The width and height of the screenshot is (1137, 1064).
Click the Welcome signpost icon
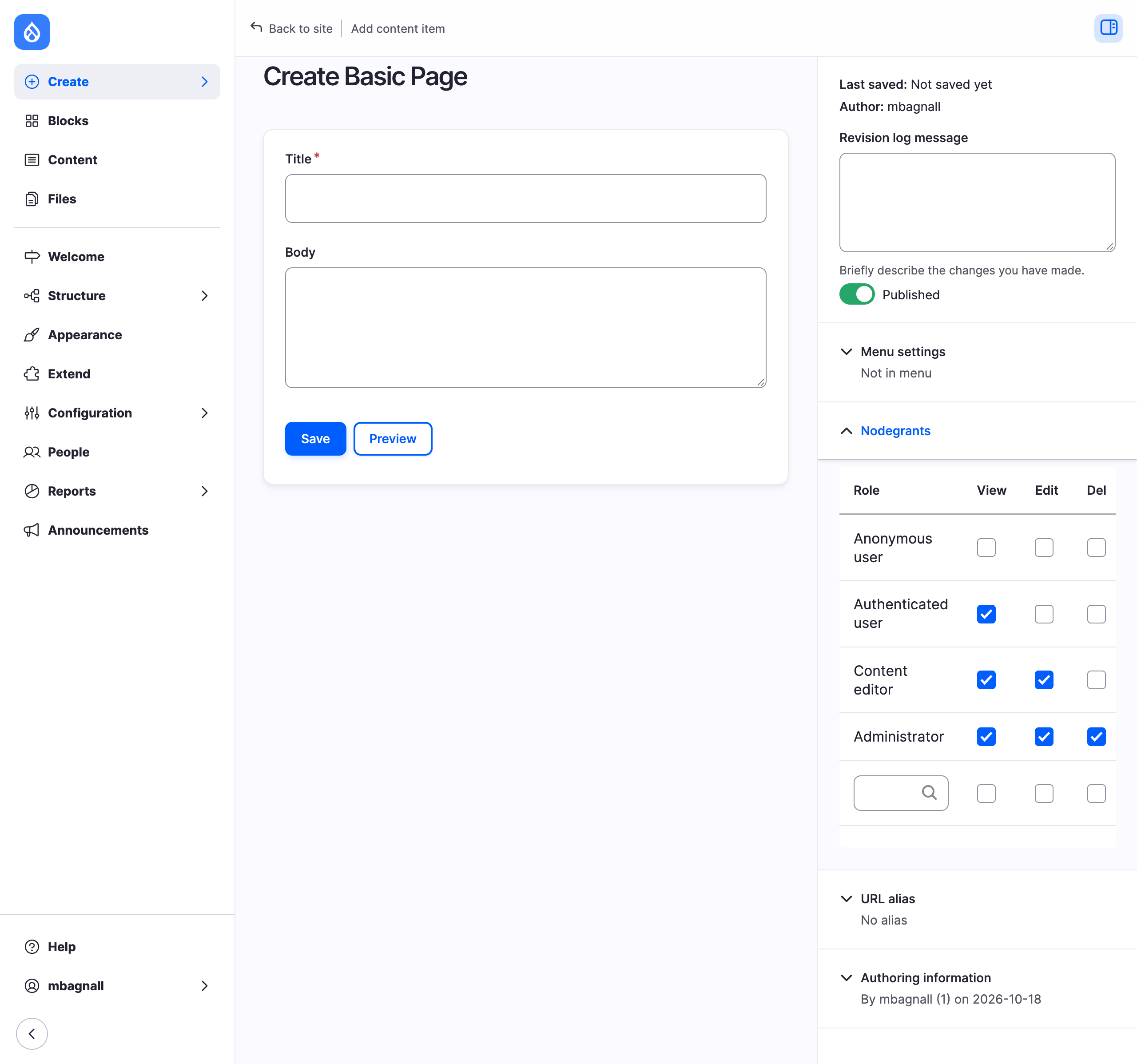pos(32,257)
